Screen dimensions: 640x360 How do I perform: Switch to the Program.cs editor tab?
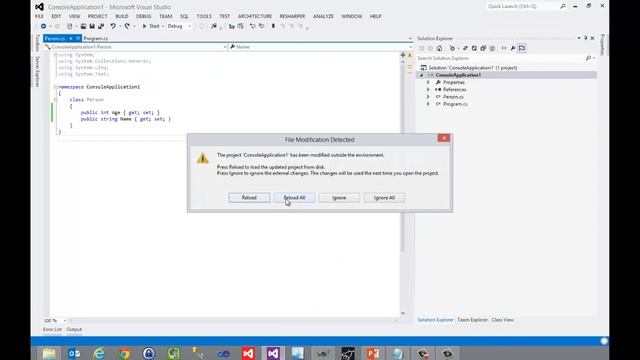96,38
